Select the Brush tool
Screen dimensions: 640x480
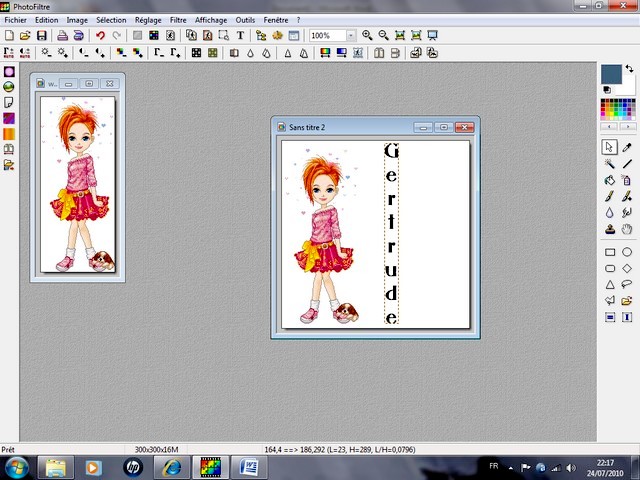tap(609, 196)
